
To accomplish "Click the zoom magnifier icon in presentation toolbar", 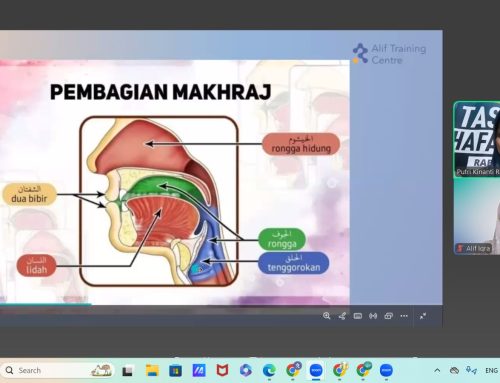I will click(x=327, y=316).
